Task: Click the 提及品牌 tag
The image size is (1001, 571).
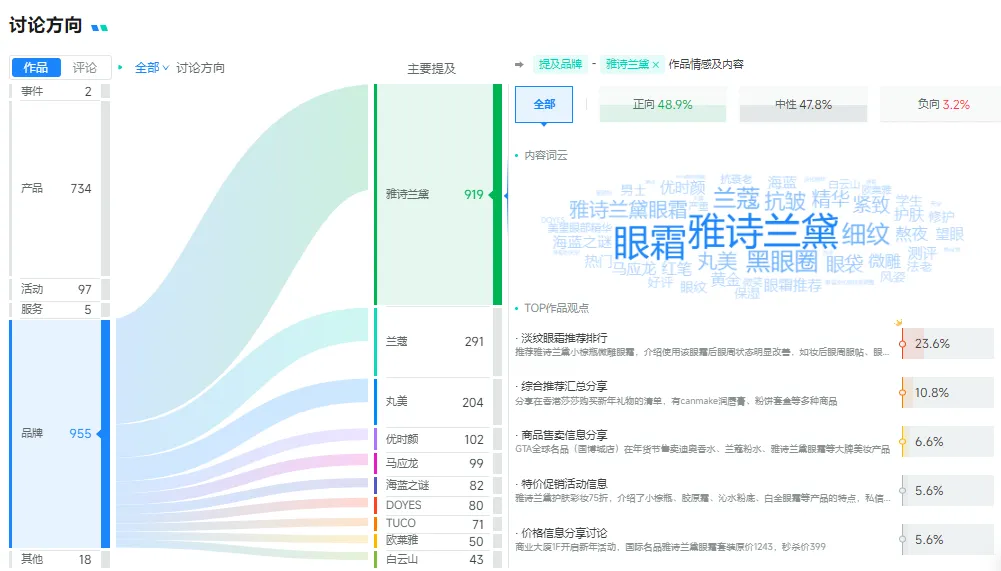Action: (560, 64)
